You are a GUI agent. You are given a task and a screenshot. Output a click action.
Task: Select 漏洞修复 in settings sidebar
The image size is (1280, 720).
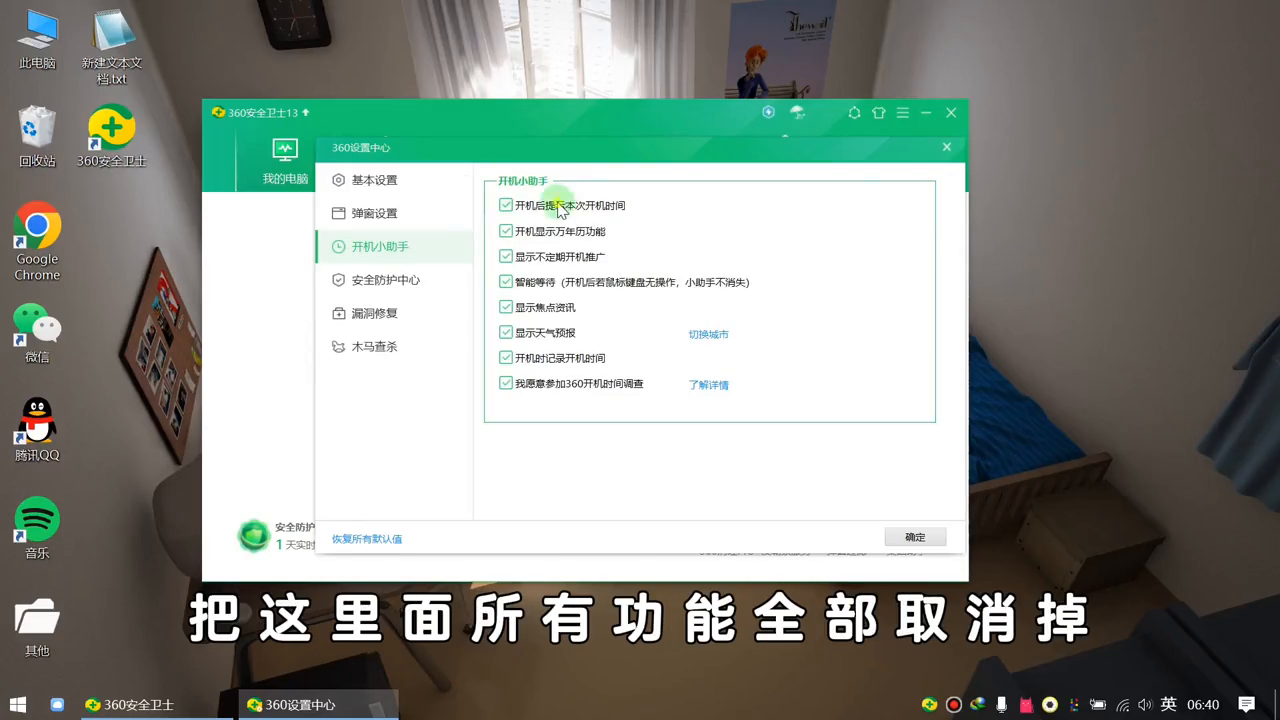point(394,313)
